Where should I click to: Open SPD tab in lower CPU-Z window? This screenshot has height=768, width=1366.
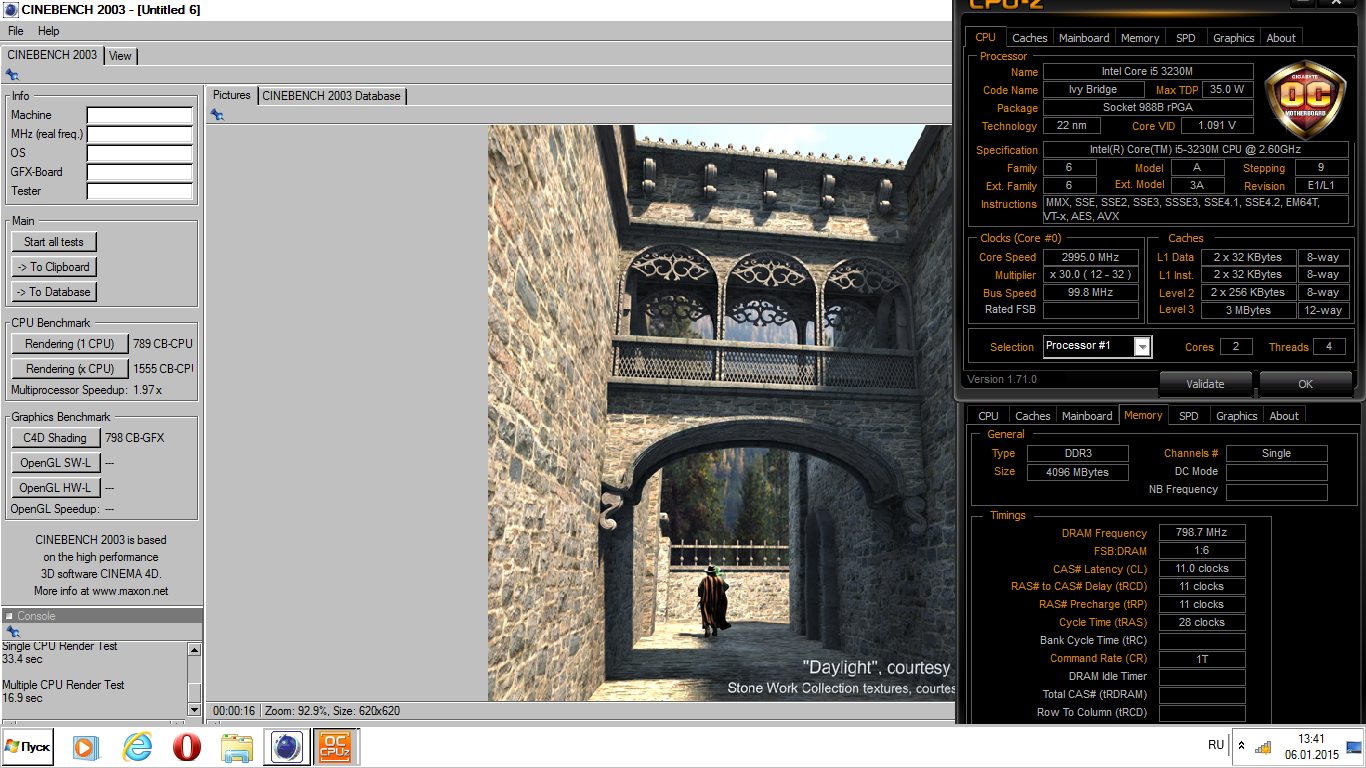point(1189,416)
